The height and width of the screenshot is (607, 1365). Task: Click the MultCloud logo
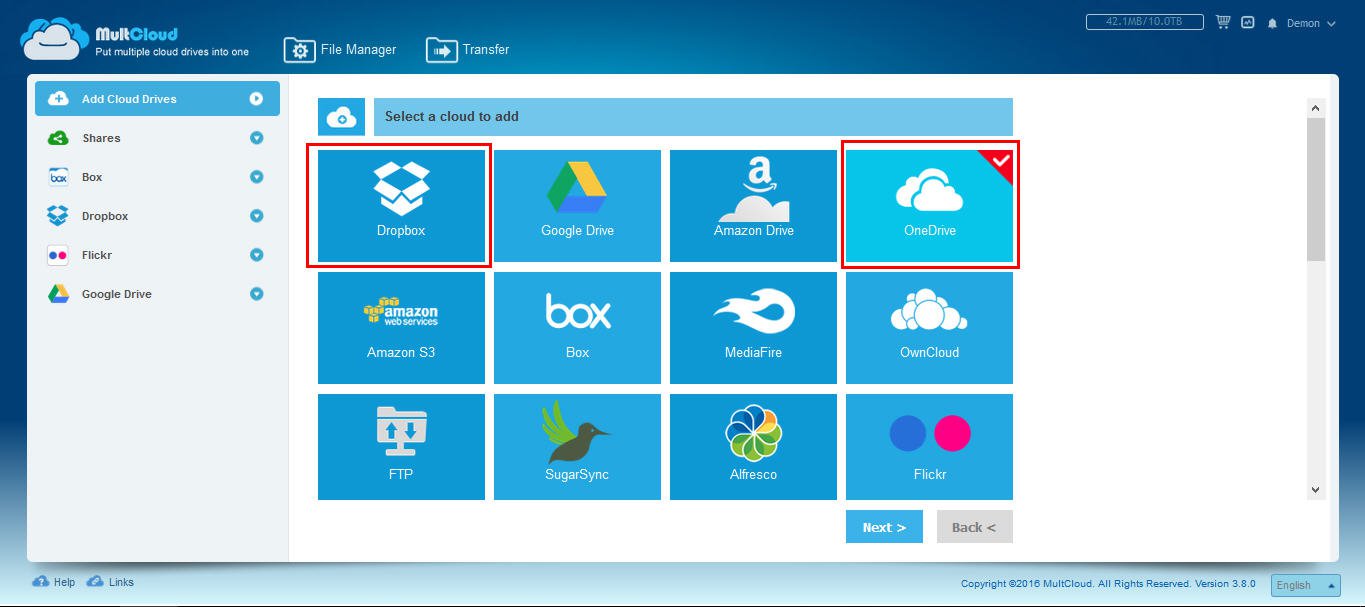click(134, 40)
